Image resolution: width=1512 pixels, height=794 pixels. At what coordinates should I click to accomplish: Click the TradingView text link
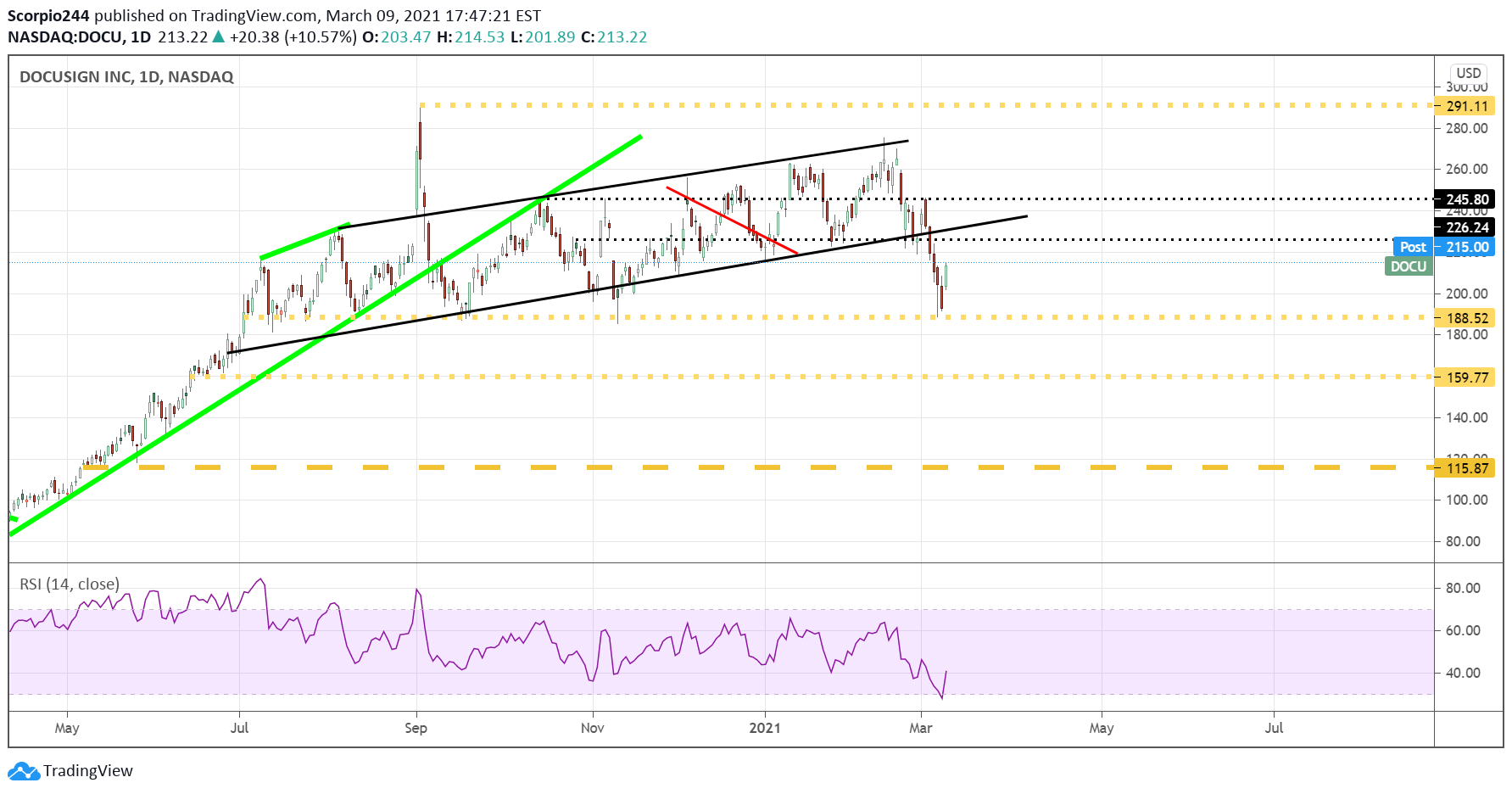click(x=88, y=771)
